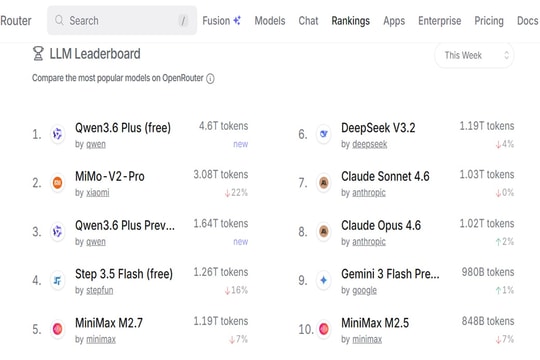
Task: Click the 16% decrease indicator
Action: point(236,290)
